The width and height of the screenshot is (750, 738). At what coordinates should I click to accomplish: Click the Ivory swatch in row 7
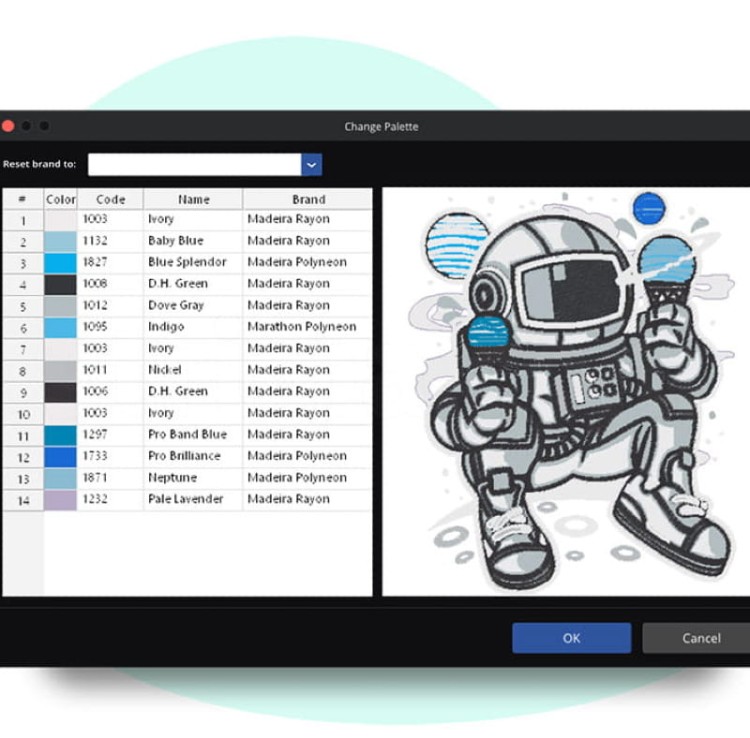(60, 349)
